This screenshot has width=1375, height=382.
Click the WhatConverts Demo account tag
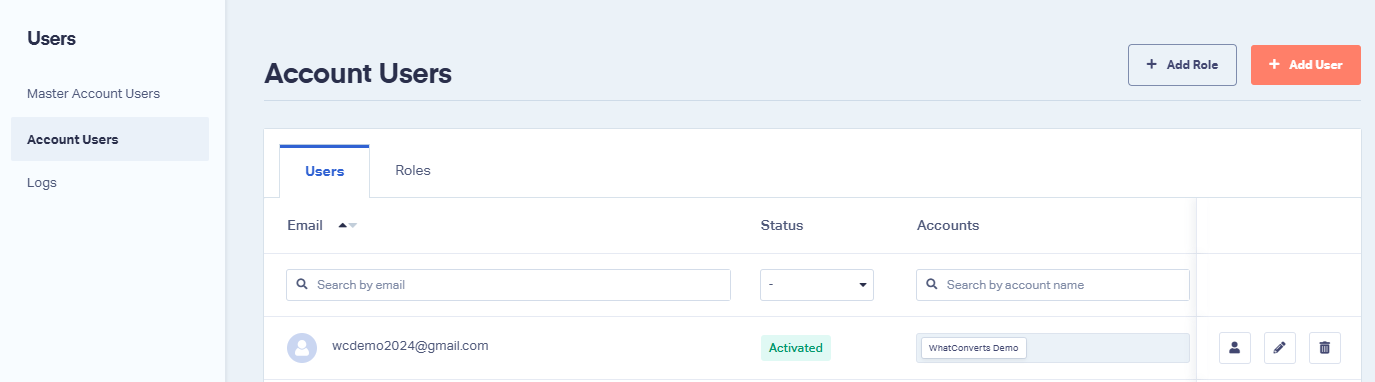click(974, 348)
